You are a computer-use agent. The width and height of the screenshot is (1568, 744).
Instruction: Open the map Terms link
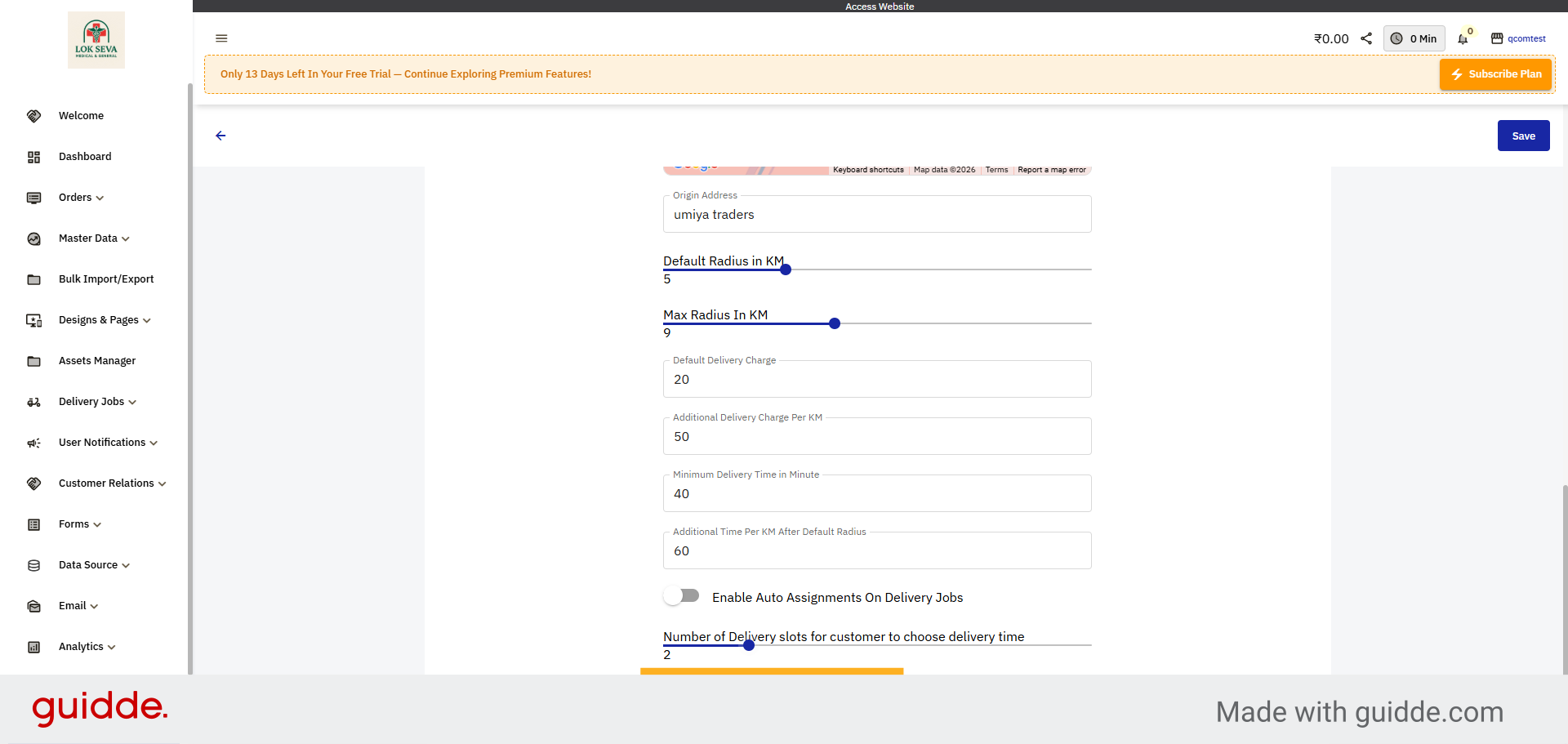pos(996,170)
